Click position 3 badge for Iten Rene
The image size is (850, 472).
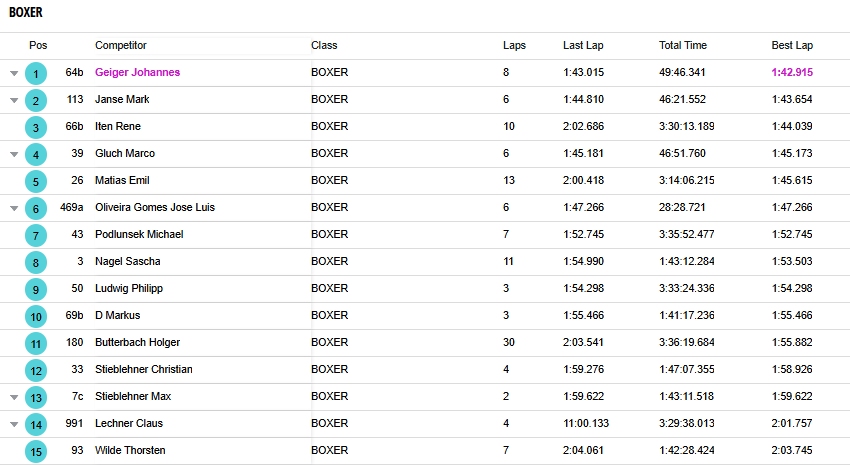click(x=36, y=127)
